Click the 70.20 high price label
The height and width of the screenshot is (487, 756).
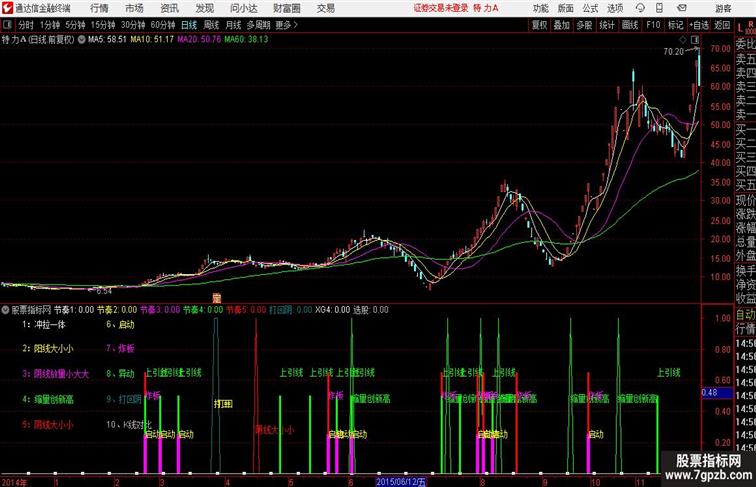click(x=674, y=52)
